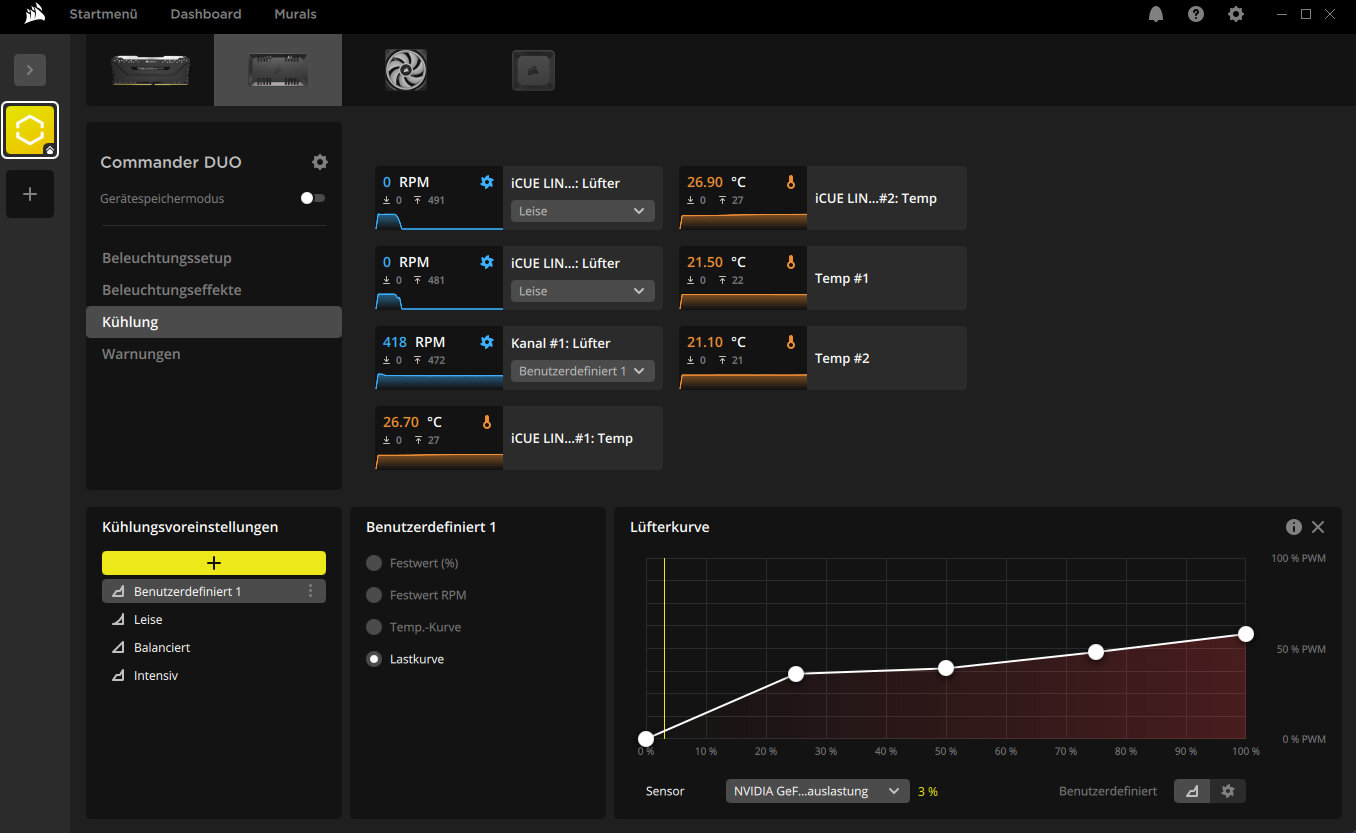The width and height of the screenshot is (1356, 833).
Task: Add a new cooling preset with plus button
Action: click(x=214, y=563)
